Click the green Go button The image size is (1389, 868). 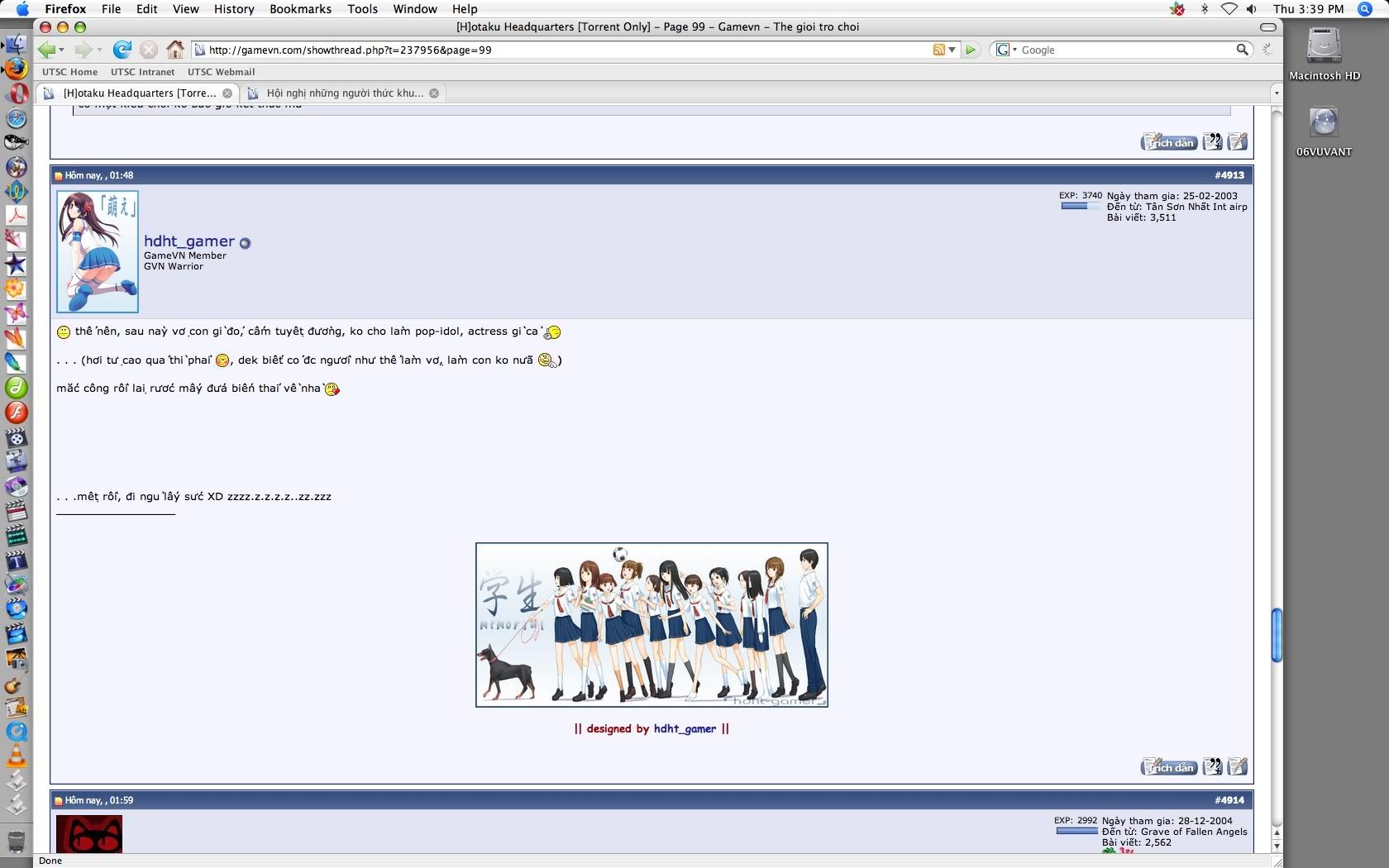[x=971, y=50]
